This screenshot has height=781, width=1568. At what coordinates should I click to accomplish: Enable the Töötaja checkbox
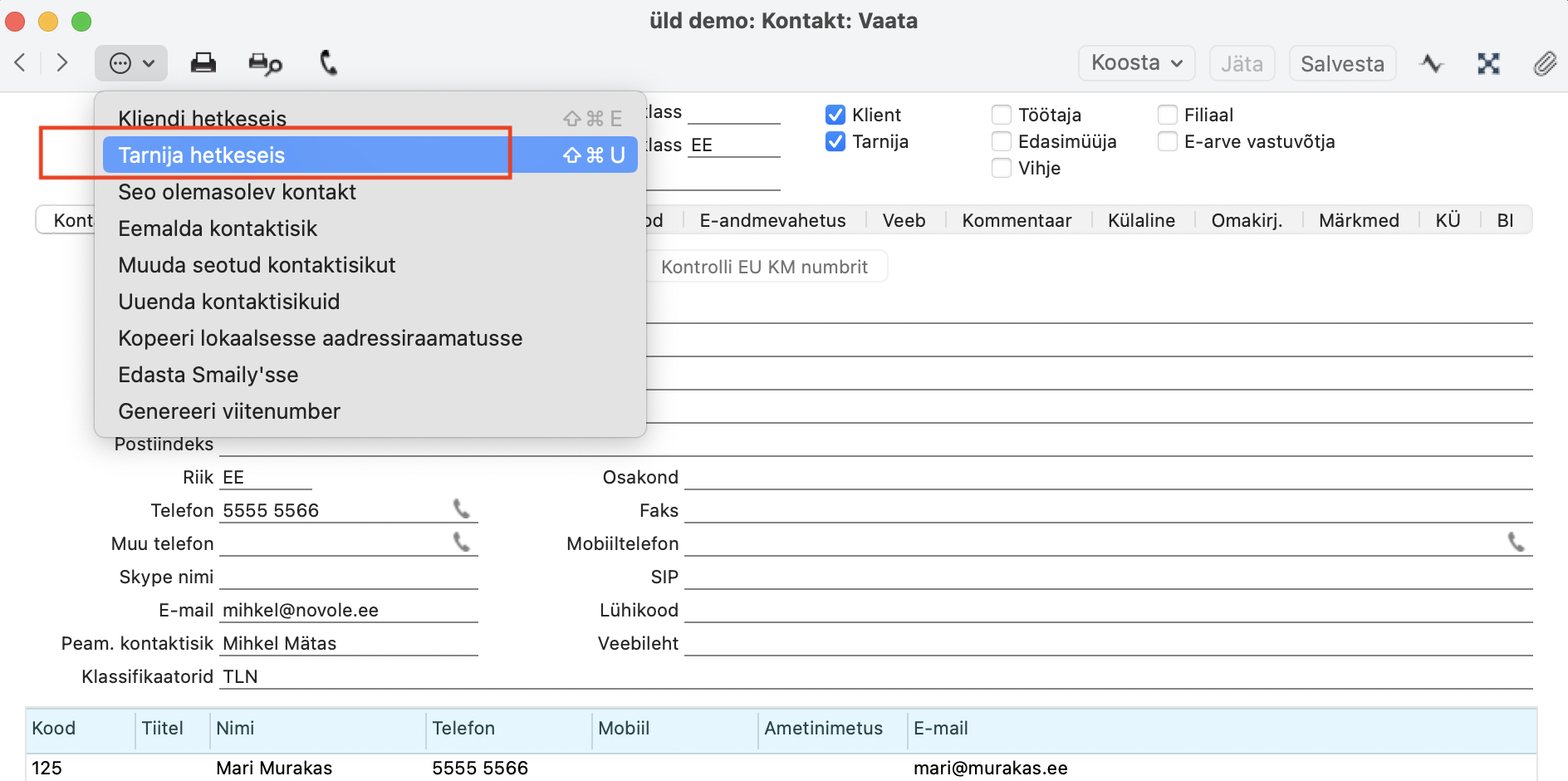pyautogui.click(x=1002, y=115)
